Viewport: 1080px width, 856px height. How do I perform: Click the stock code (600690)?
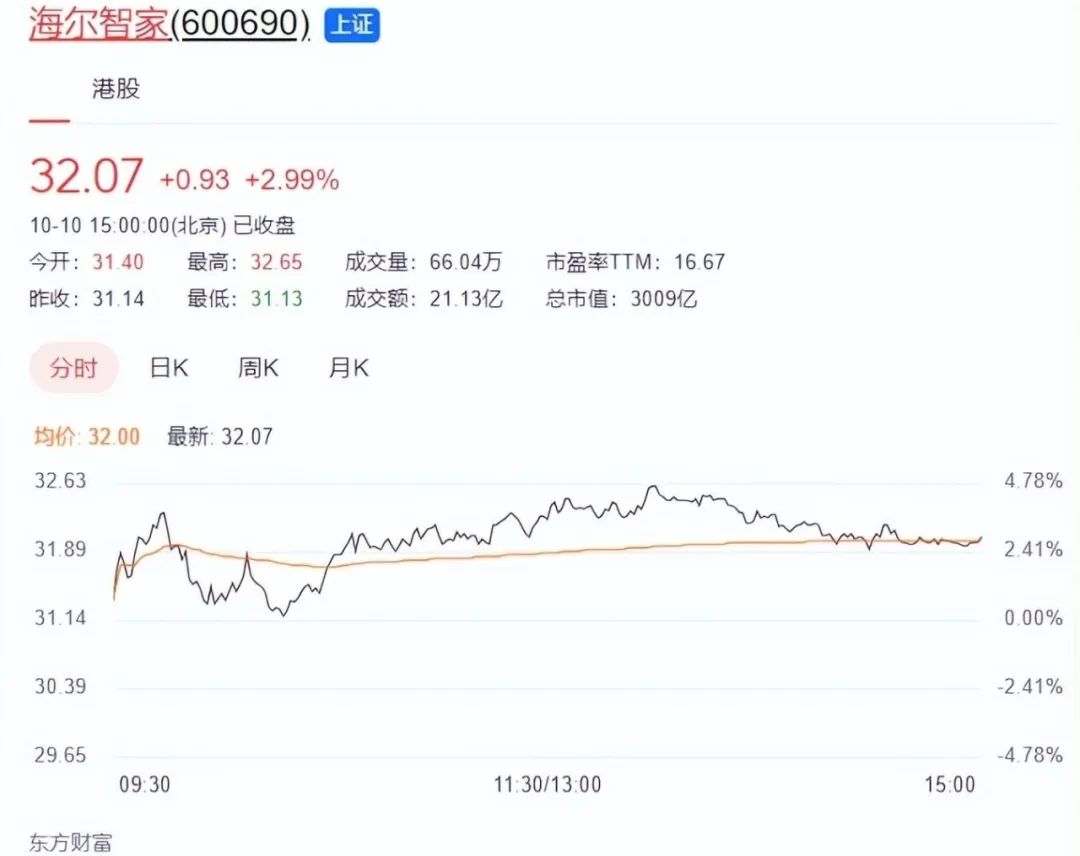(x=240, y=23)
